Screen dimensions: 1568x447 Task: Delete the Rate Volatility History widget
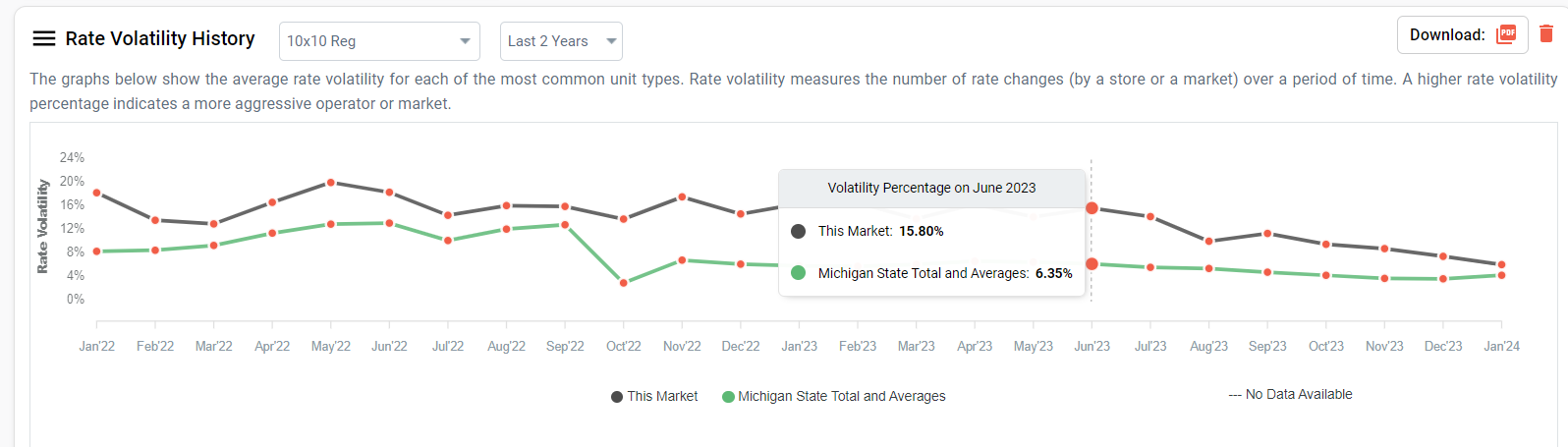point(1546,34)
